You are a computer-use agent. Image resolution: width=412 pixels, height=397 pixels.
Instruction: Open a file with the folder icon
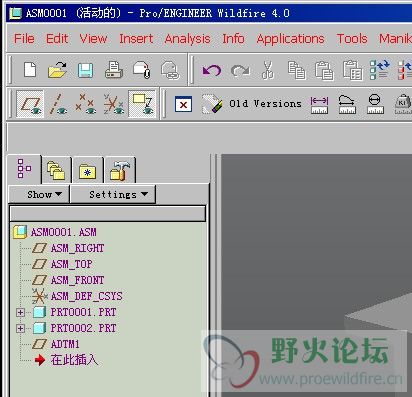click(57, 70)
